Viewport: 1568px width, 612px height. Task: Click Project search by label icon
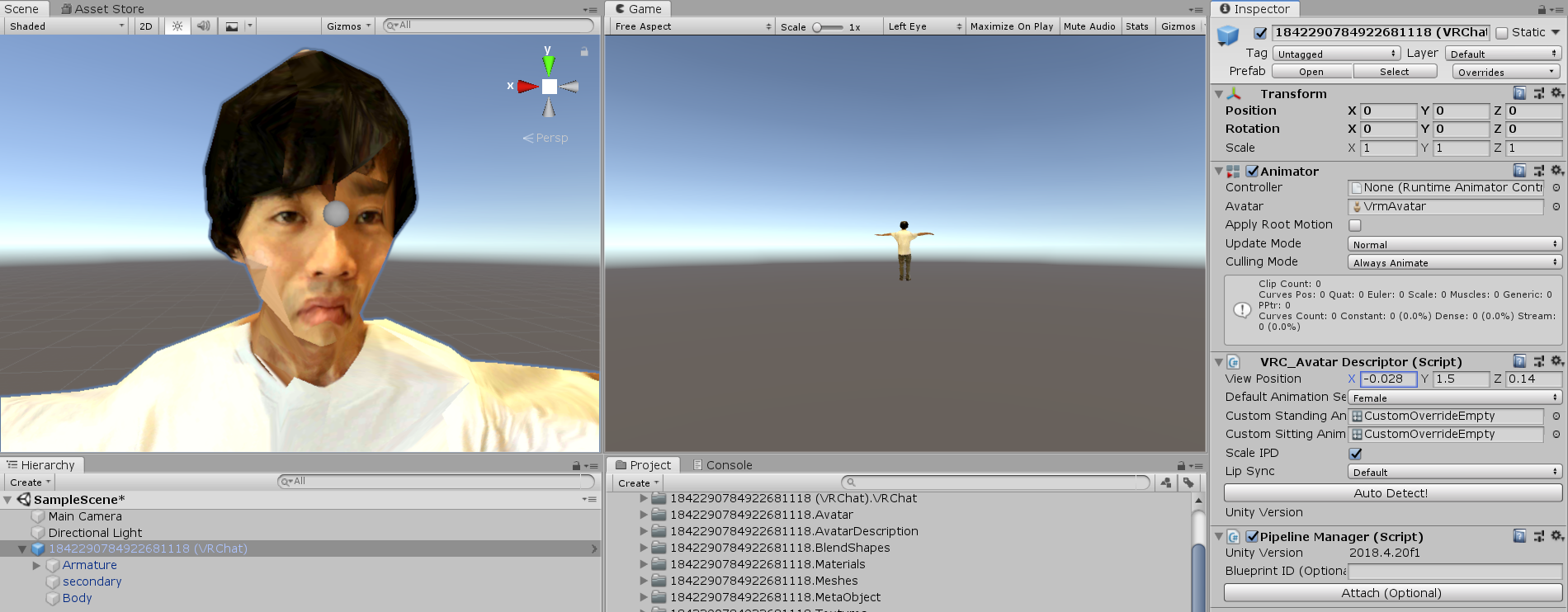click(1188, 483)
